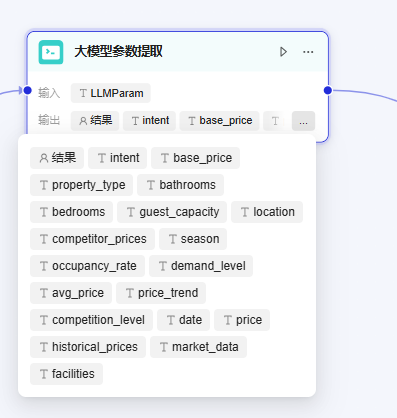Select the season parameter chip

pos(193,239)
